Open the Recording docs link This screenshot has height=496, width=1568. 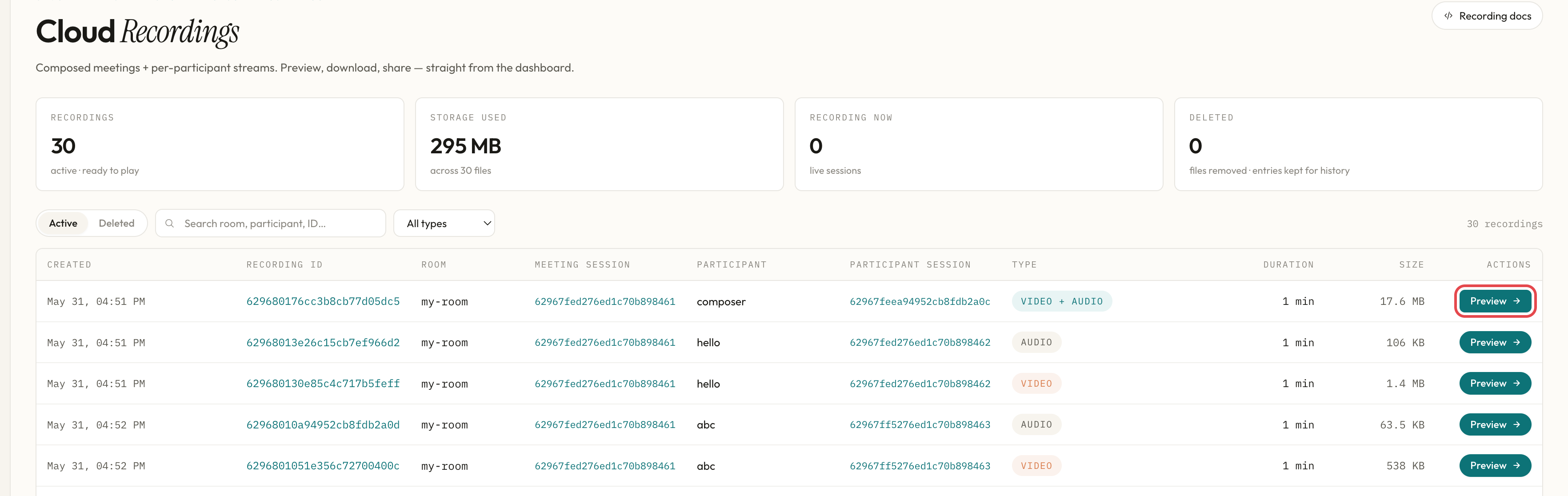(1486, 16)
